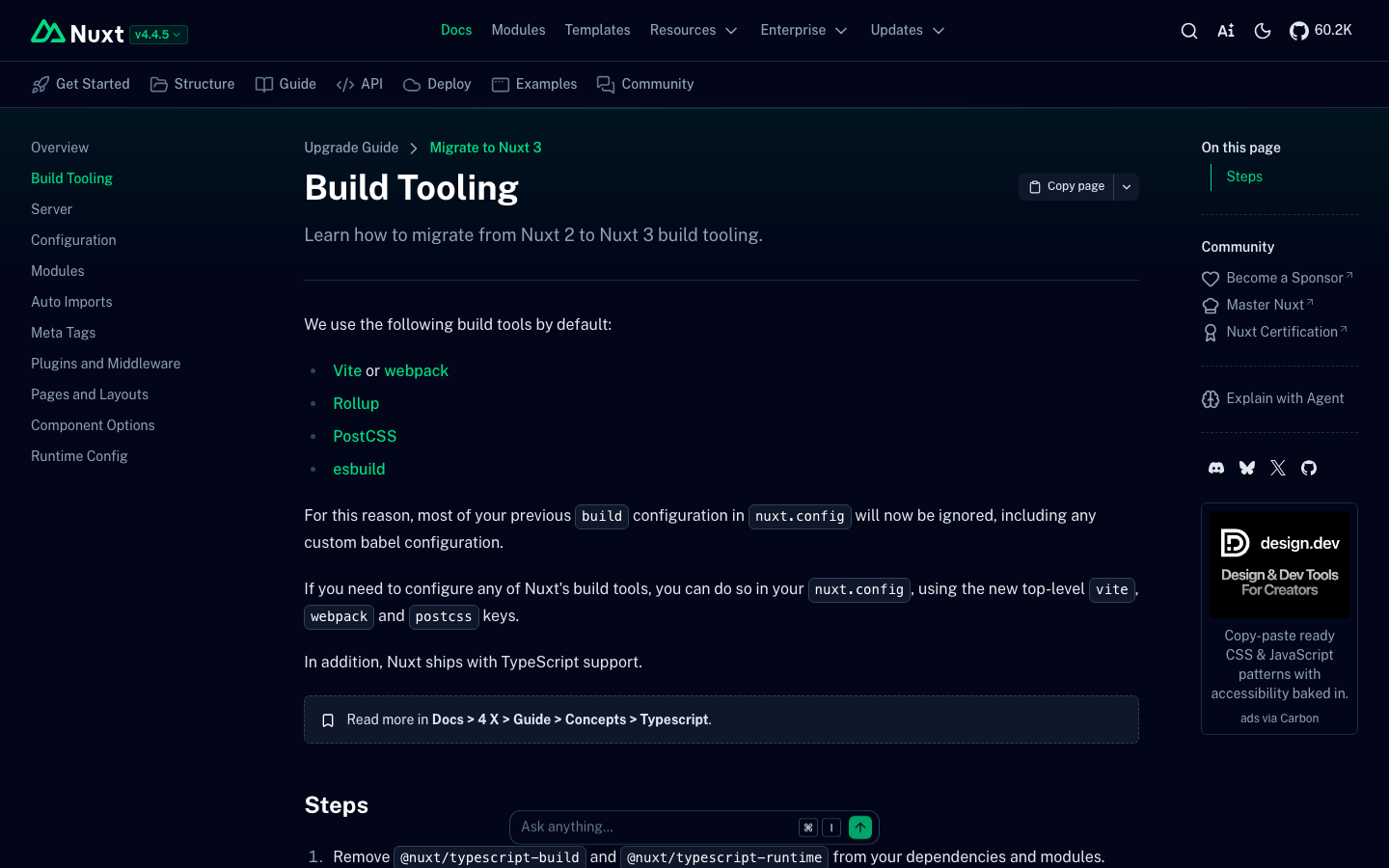The width and height of the screenshot is (1389, 868).
Task: Open GitHub repository 60.2K stars link
Action: tap(1321, 31)
